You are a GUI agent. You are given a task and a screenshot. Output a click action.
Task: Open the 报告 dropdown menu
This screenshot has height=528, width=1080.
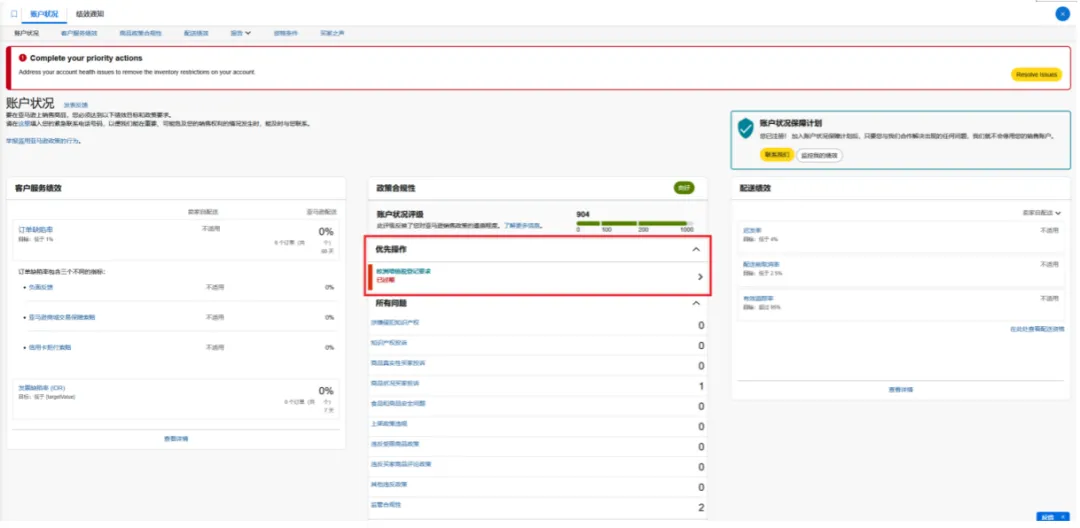tap(241, 33)
